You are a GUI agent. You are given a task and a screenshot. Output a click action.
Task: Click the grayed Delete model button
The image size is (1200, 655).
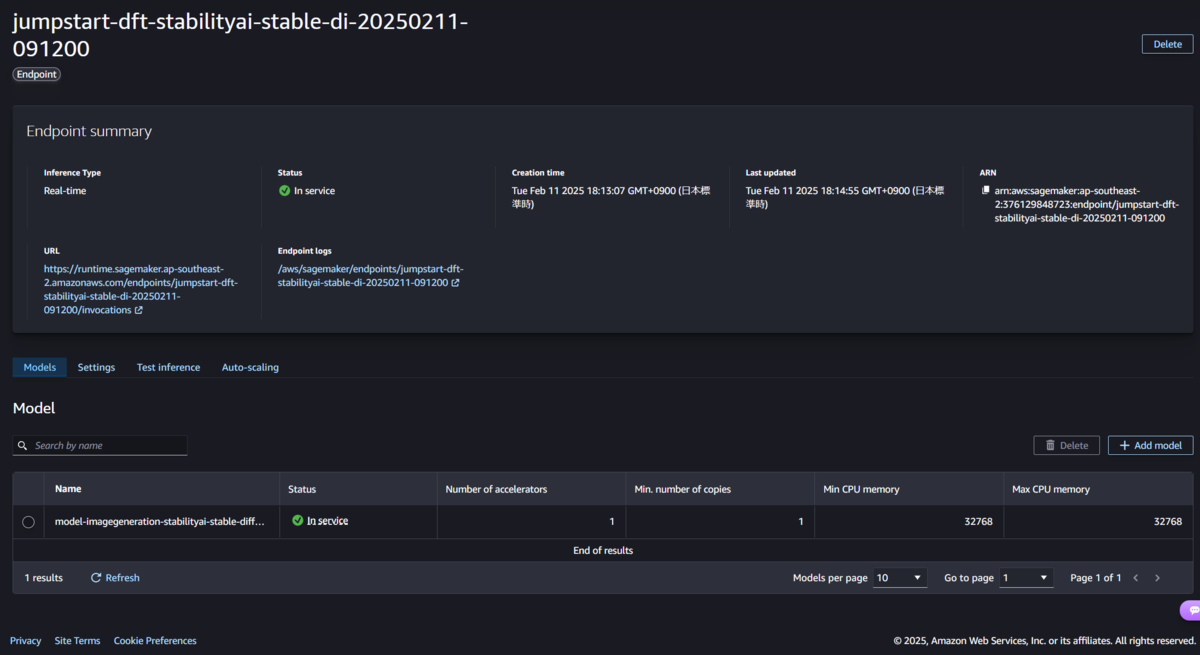[x=1066, y=445]
